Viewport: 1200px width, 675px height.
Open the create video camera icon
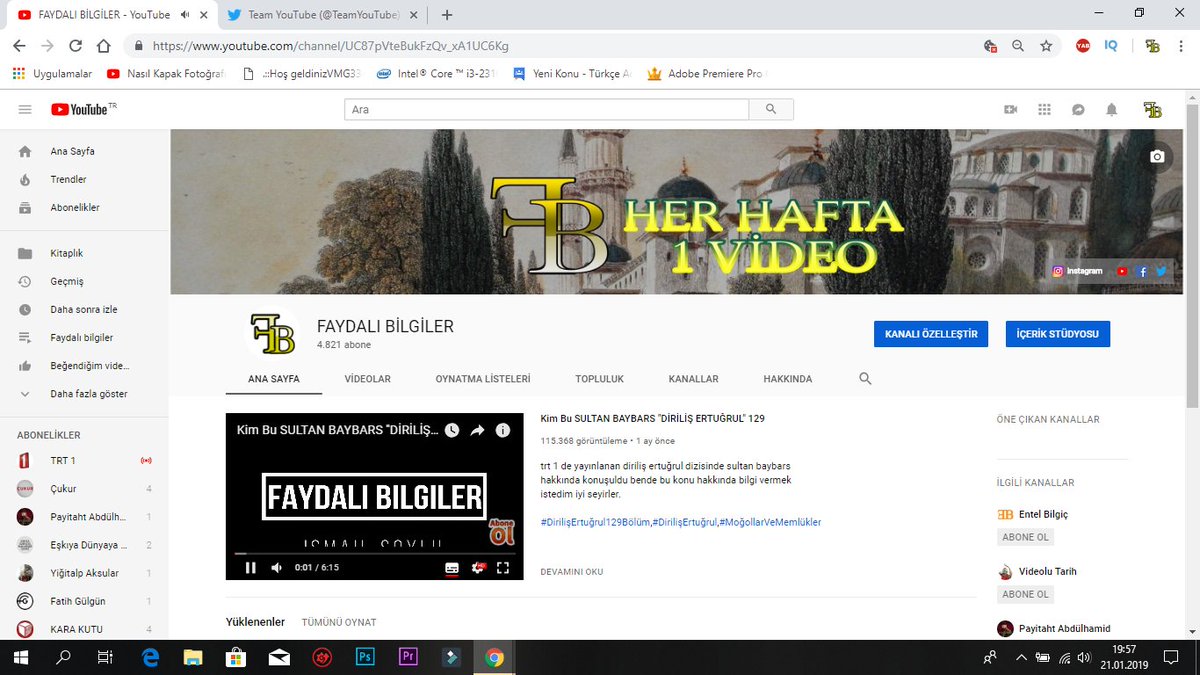tap(1011, 110)
